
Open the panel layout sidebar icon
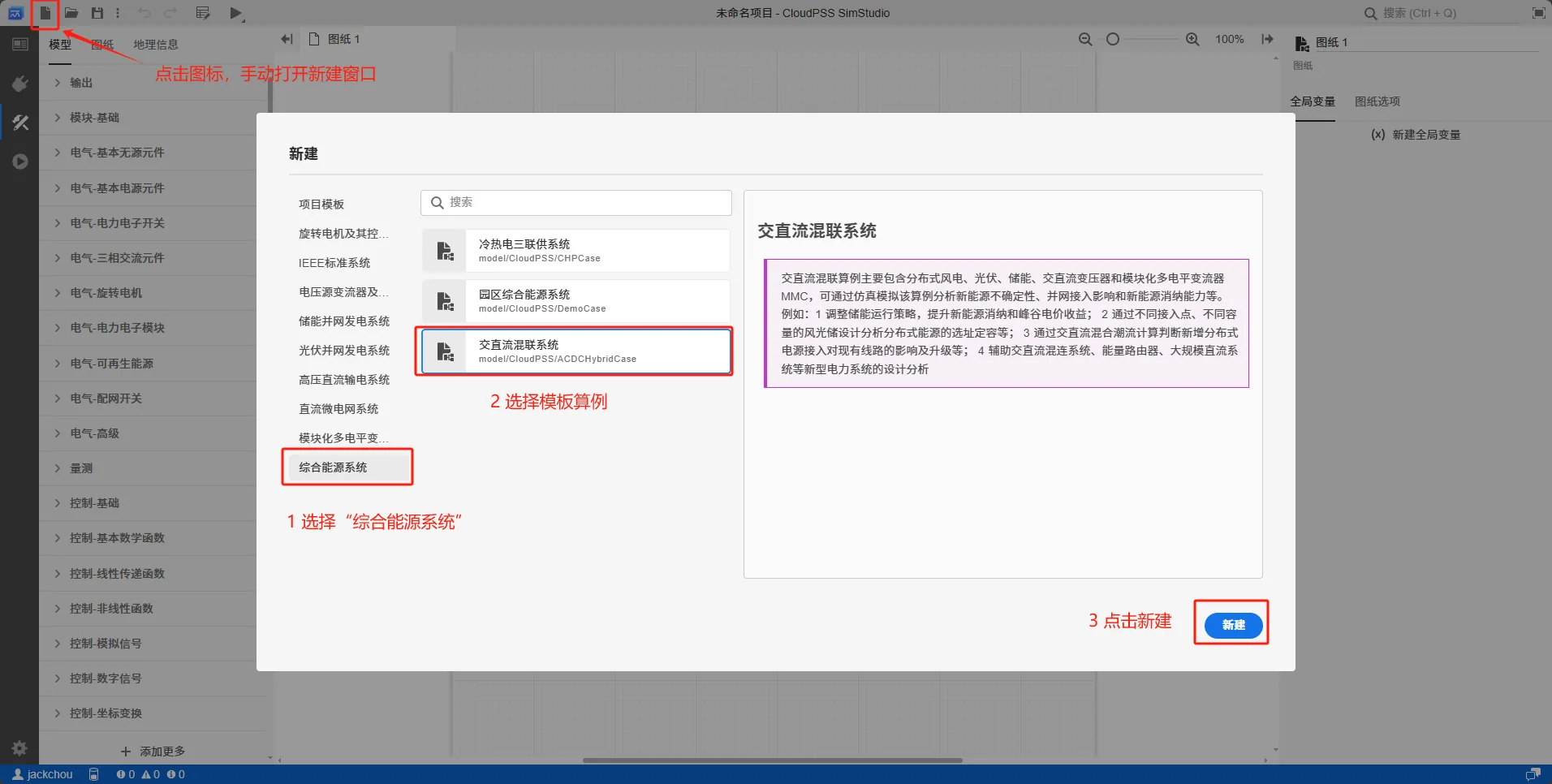[20, 45]
